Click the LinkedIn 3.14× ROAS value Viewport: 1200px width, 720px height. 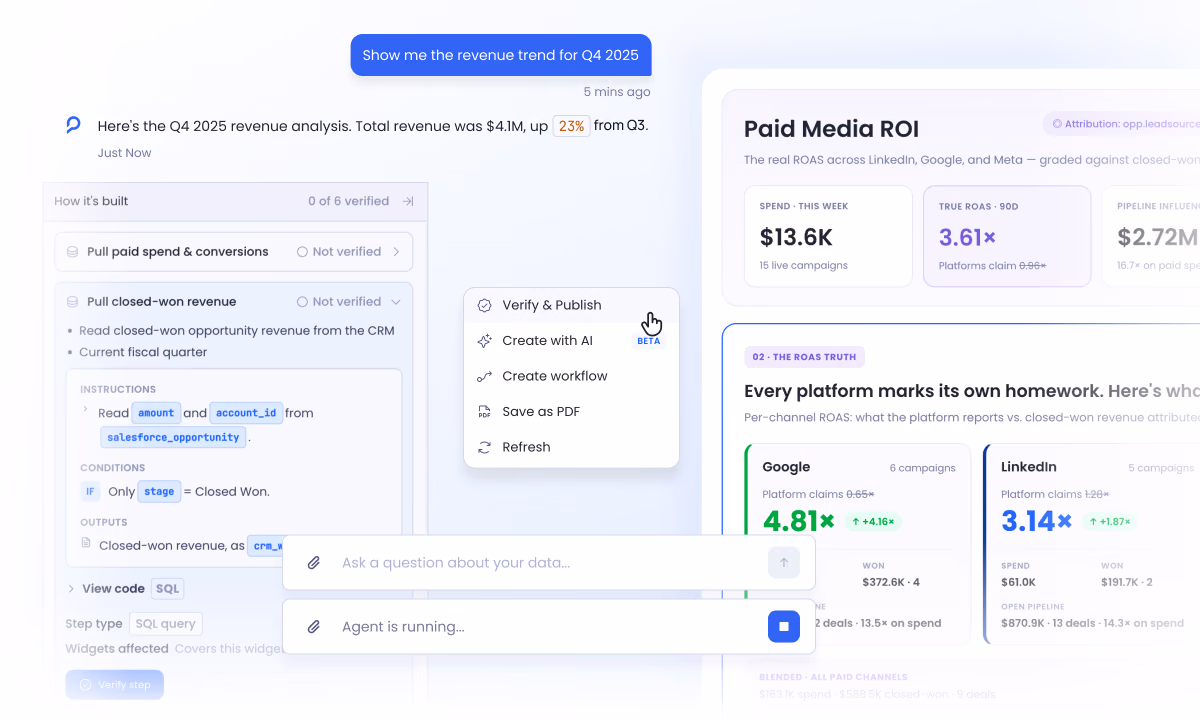1036,521
